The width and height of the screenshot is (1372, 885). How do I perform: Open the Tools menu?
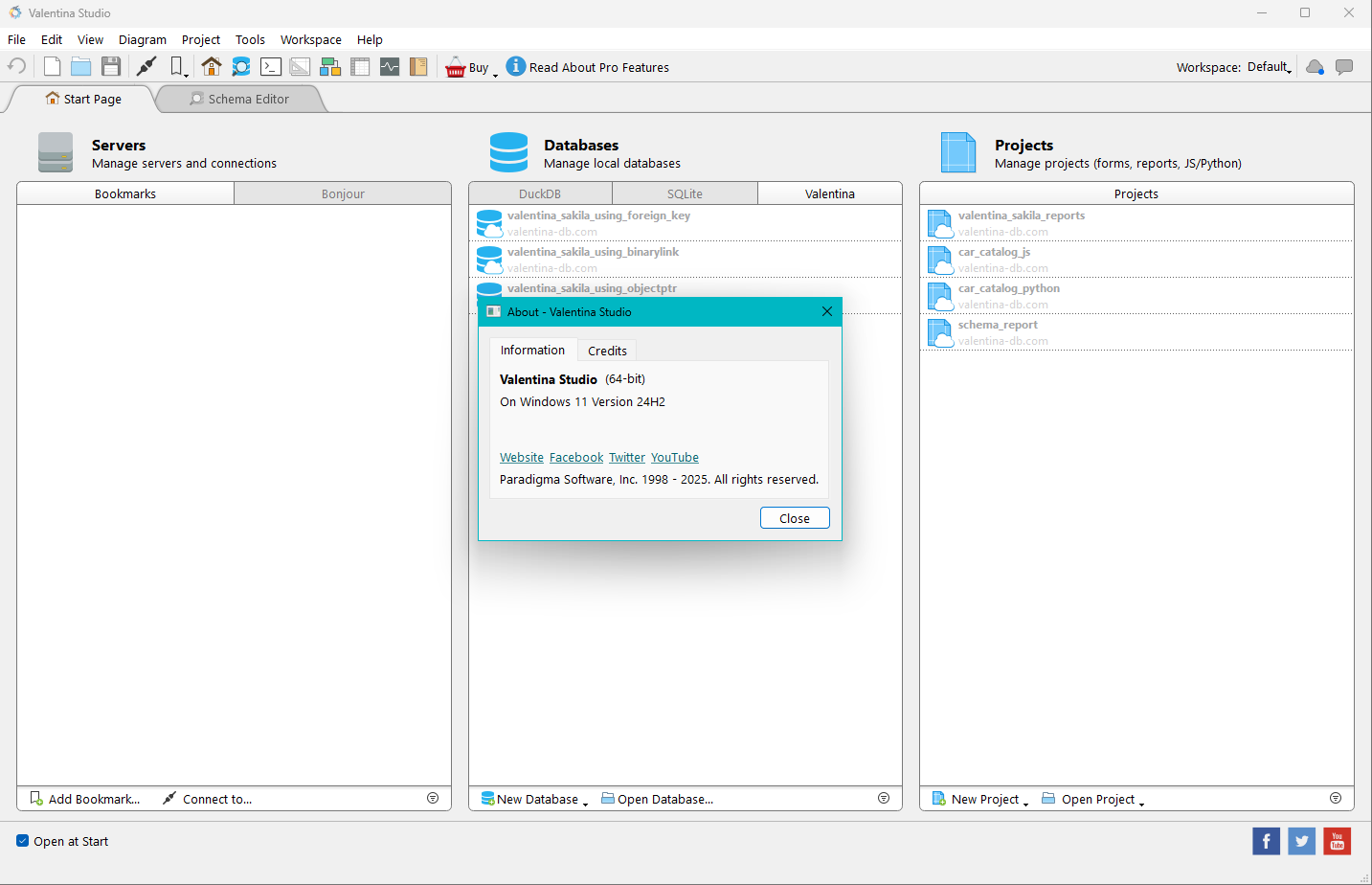tap(250, 39)
